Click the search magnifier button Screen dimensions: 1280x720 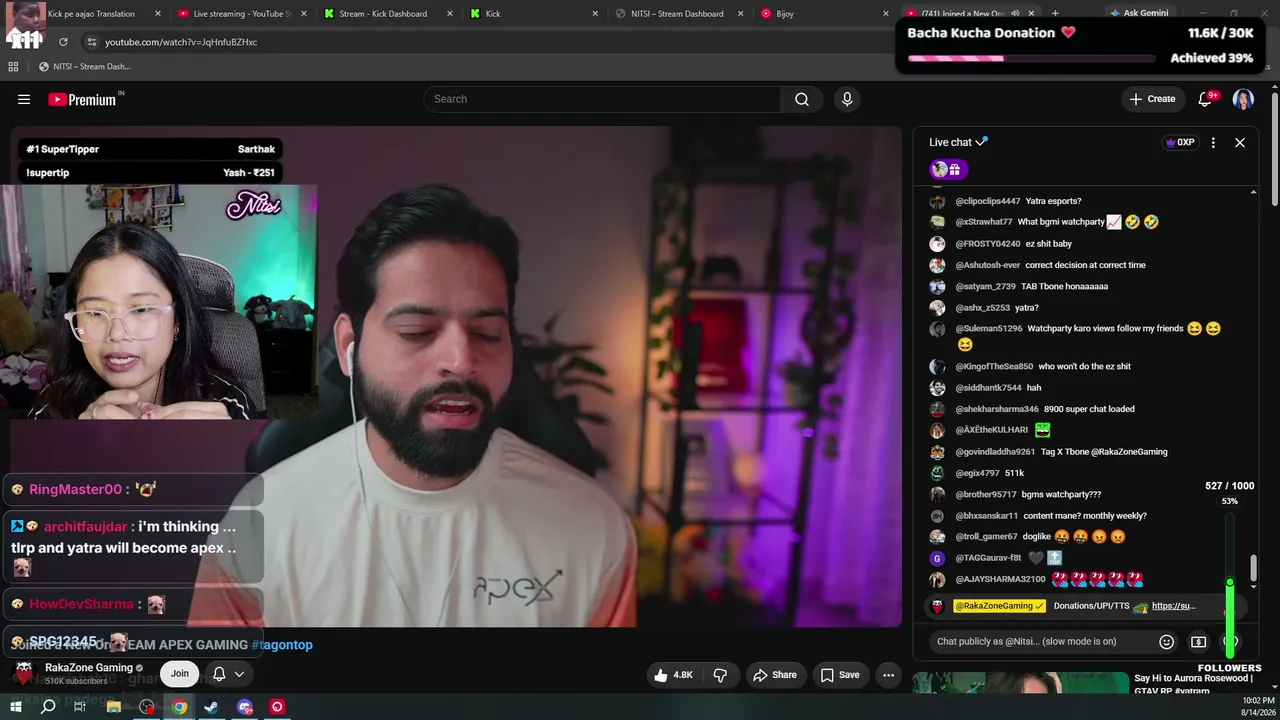[802, 99]
